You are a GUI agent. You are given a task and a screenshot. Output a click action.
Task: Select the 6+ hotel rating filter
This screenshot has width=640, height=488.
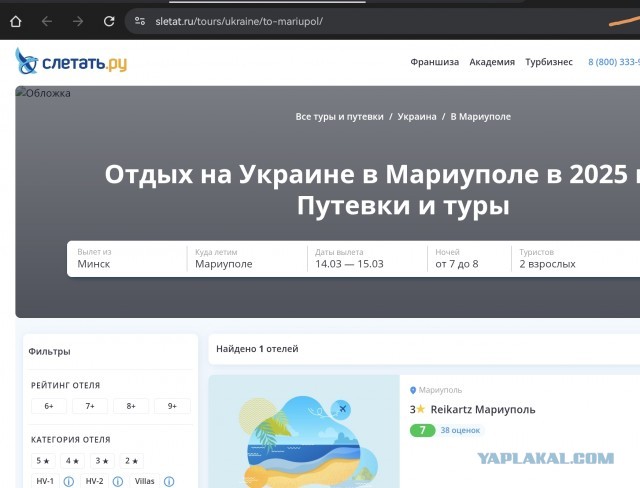click(x=49, y=406)
